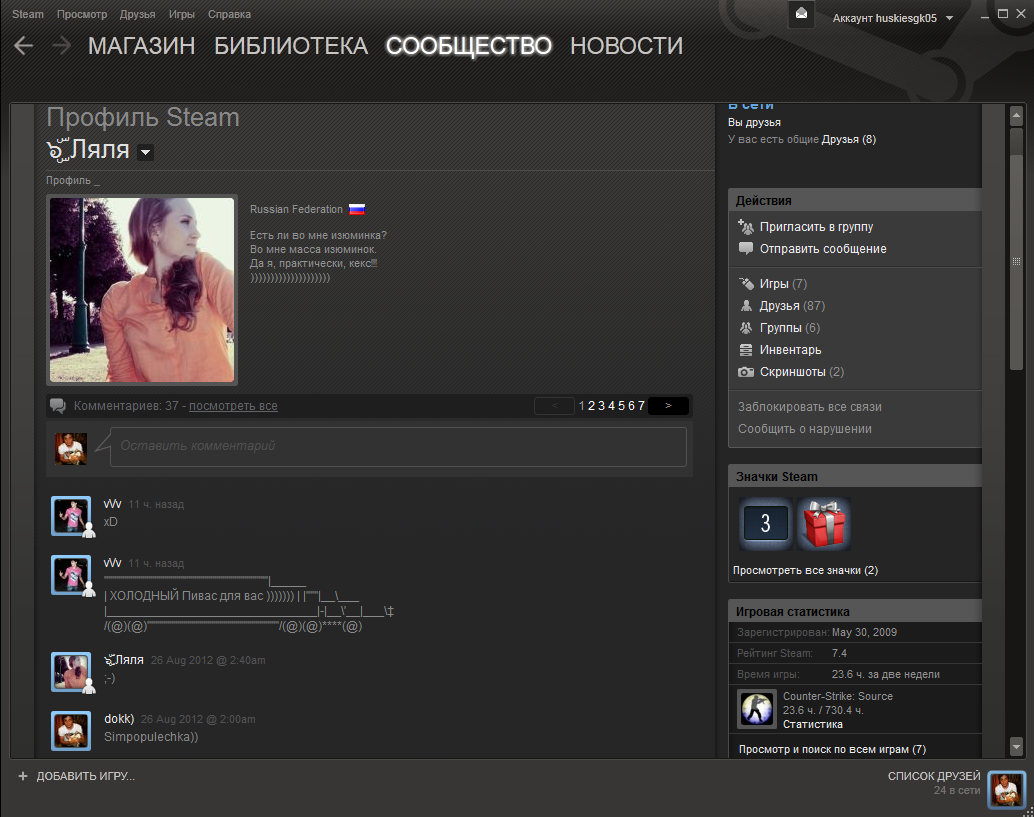Click ДОБАВИТЬ ИГРУ...
This screenshot has height=817, width=1034.
tap(86, 776)
